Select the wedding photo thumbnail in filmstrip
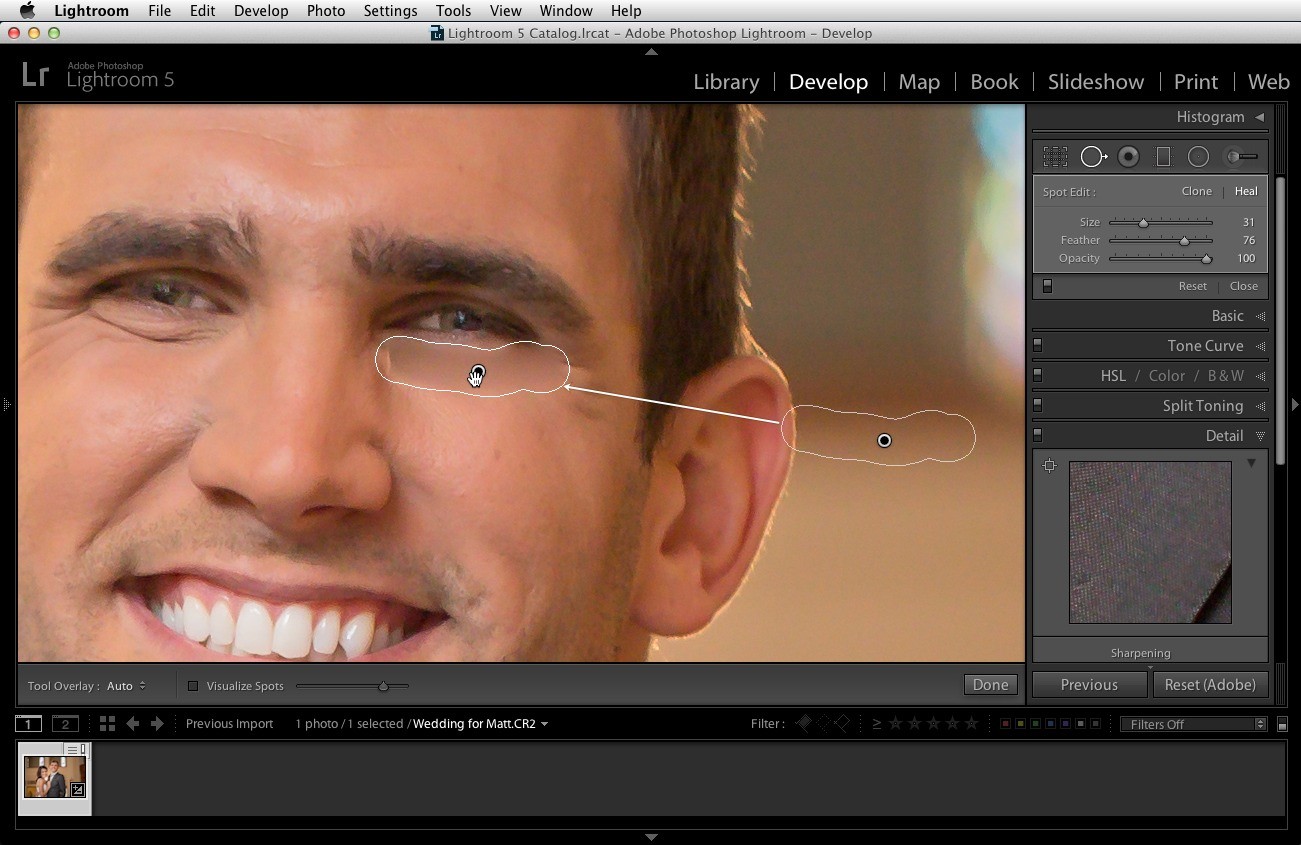1301x845 pixels. point(54,777)
